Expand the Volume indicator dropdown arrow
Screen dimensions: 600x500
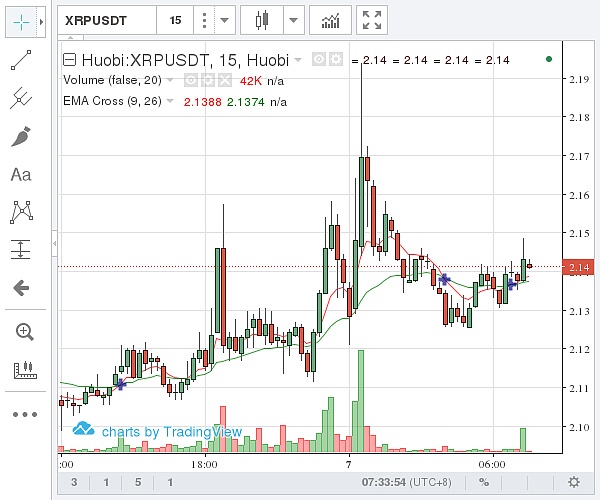170,80
